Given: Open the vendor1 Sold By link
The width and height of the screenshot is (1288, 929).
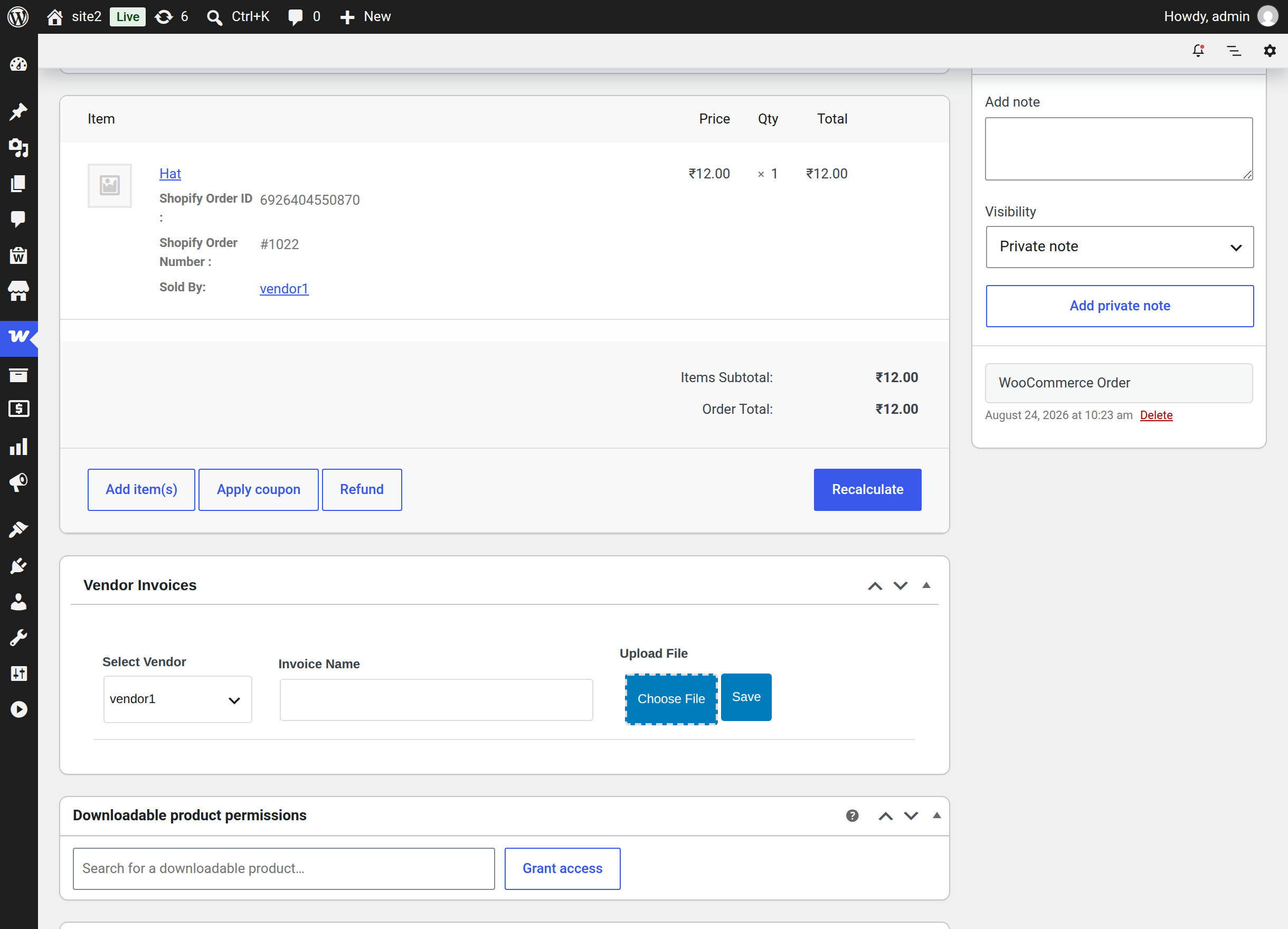Looking at the screenshot, I should (284, 289).
